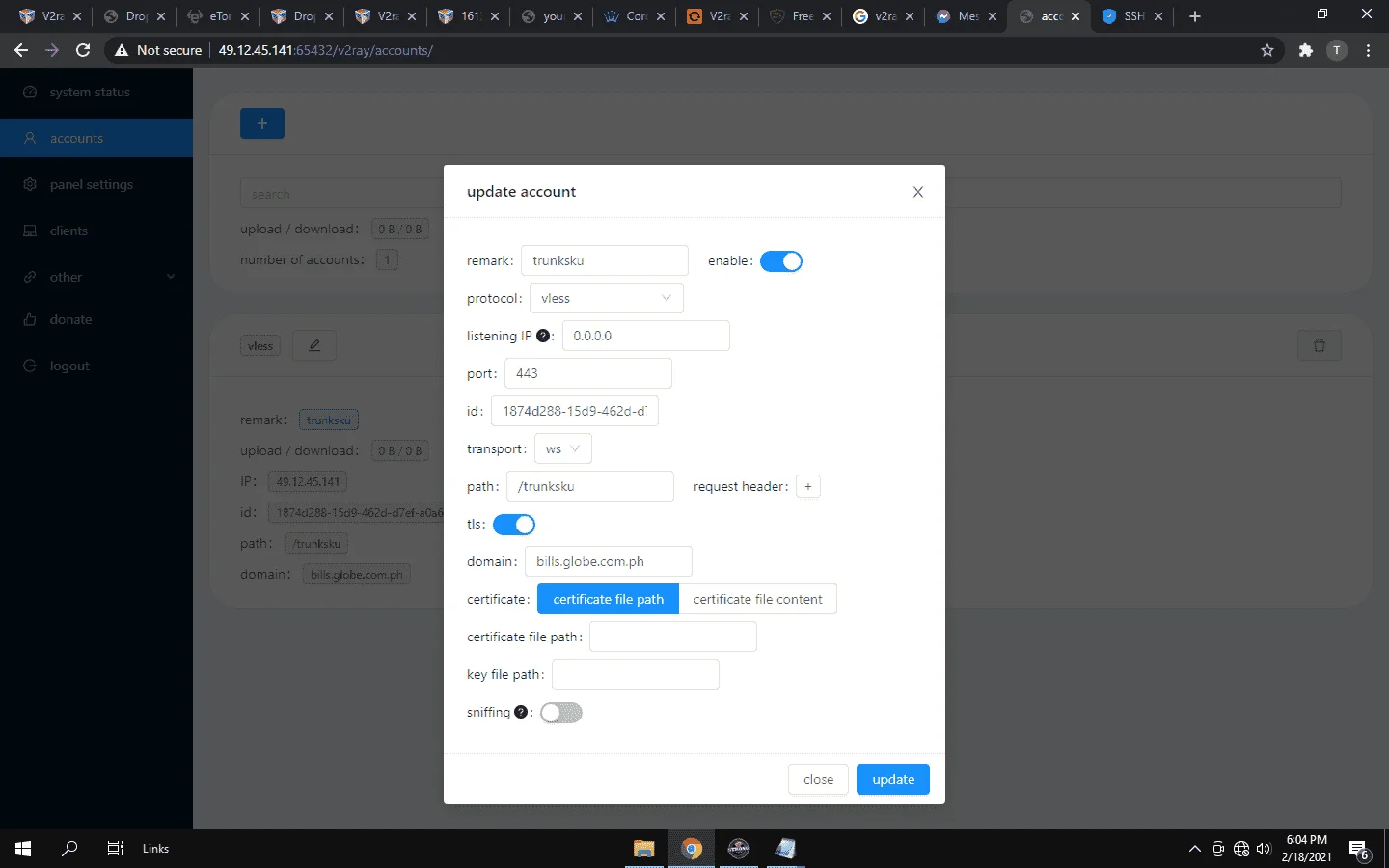The image size is (1389, 868).
Task: Open clients in sidebar
Action: [x=96, y=231]
